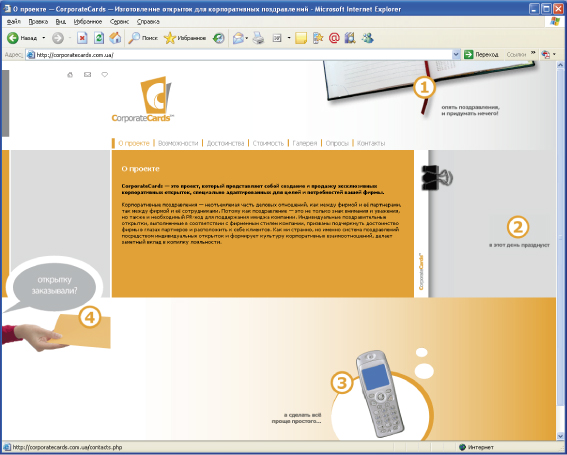Image resolution: width=567 pixels, height=455 pixels.
Task: Open the Edit button dropdown arrow
Action: 289,38
